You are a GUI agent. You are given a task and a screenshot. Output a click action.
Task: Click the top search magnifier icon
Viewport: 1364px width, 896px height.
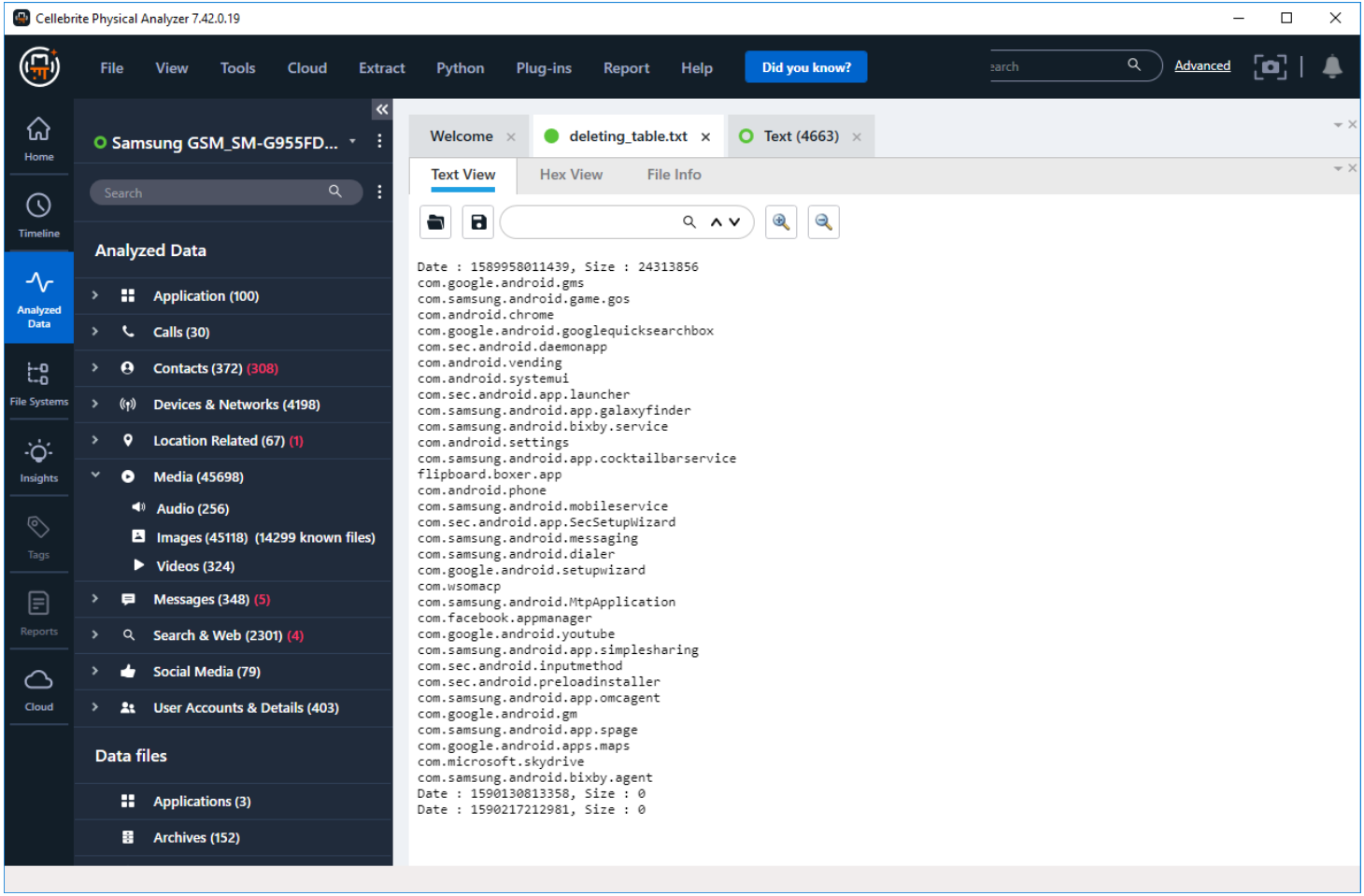pyautogui.click(x=1134, y=65)
